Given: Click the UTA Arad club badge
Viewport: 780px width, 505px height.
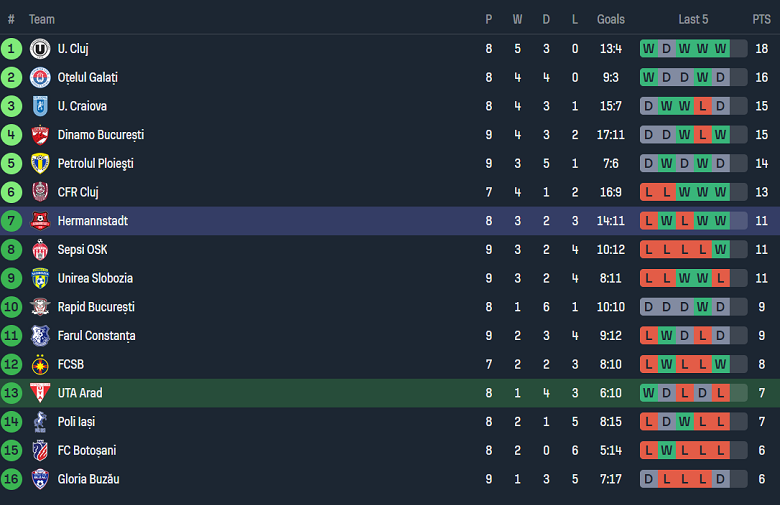Looking at the screenshot, I should 40,393.
